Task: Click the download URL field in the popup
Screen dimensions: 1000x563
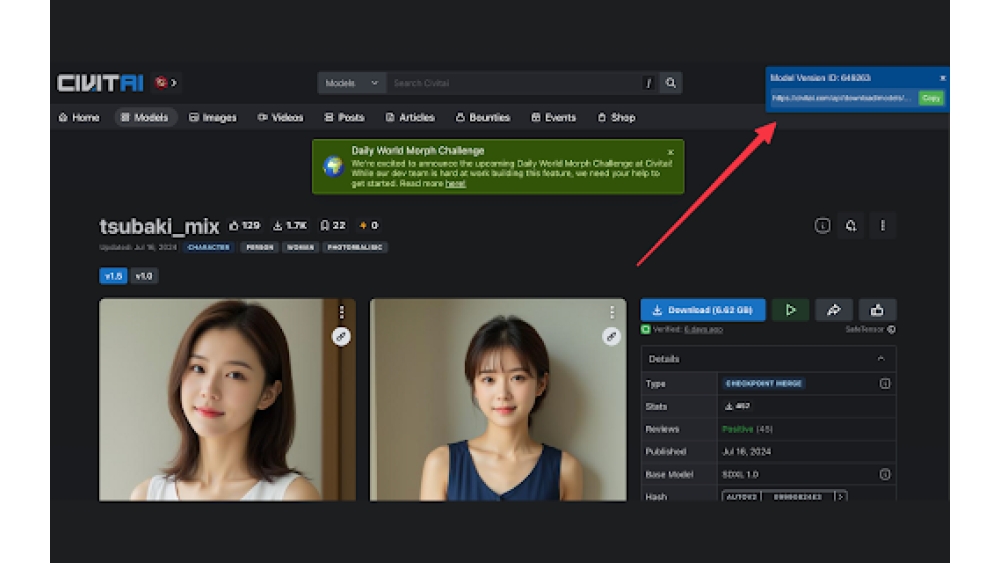Action: [x=843, y=98]
